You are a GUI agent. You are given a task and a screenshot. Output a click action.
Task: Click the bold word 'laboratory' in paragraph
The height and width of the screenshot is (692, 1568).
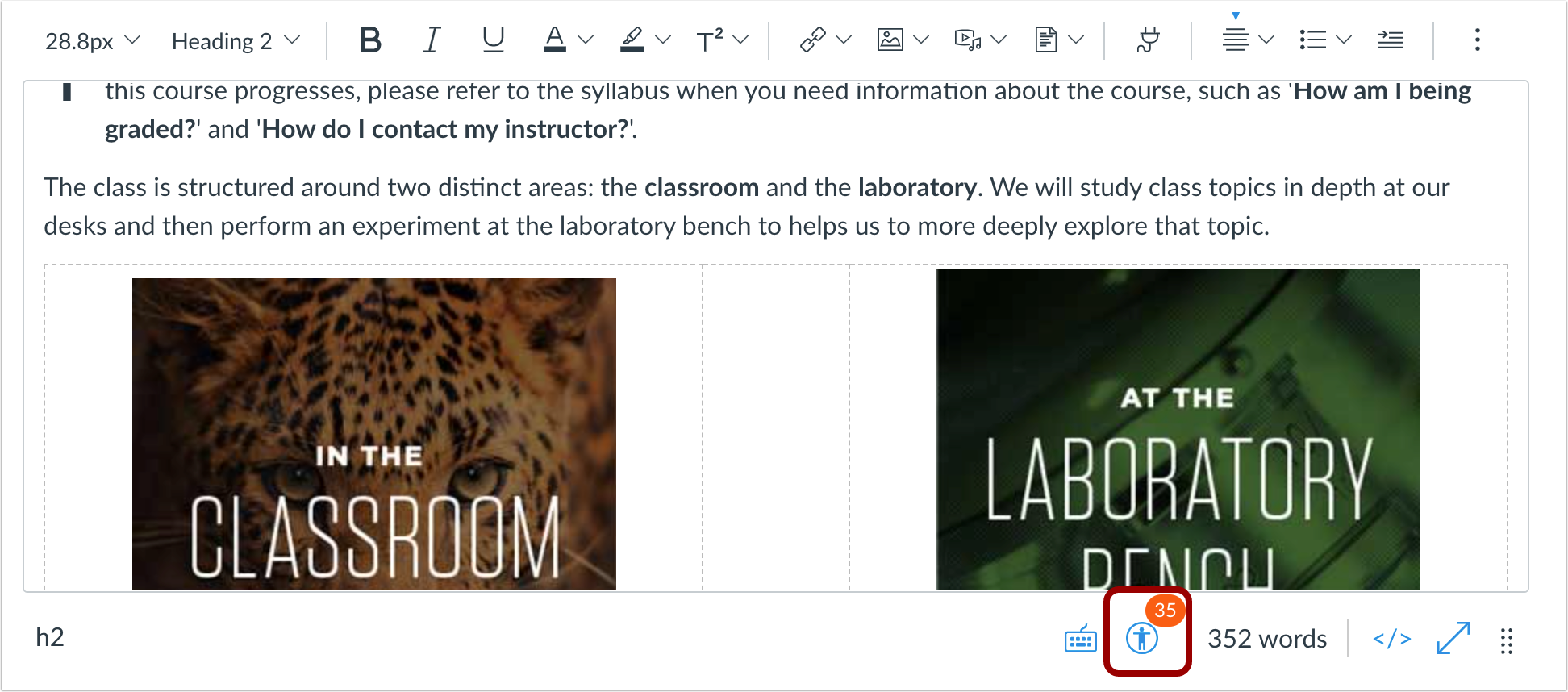pyautogui.click(x=917, y=187)
